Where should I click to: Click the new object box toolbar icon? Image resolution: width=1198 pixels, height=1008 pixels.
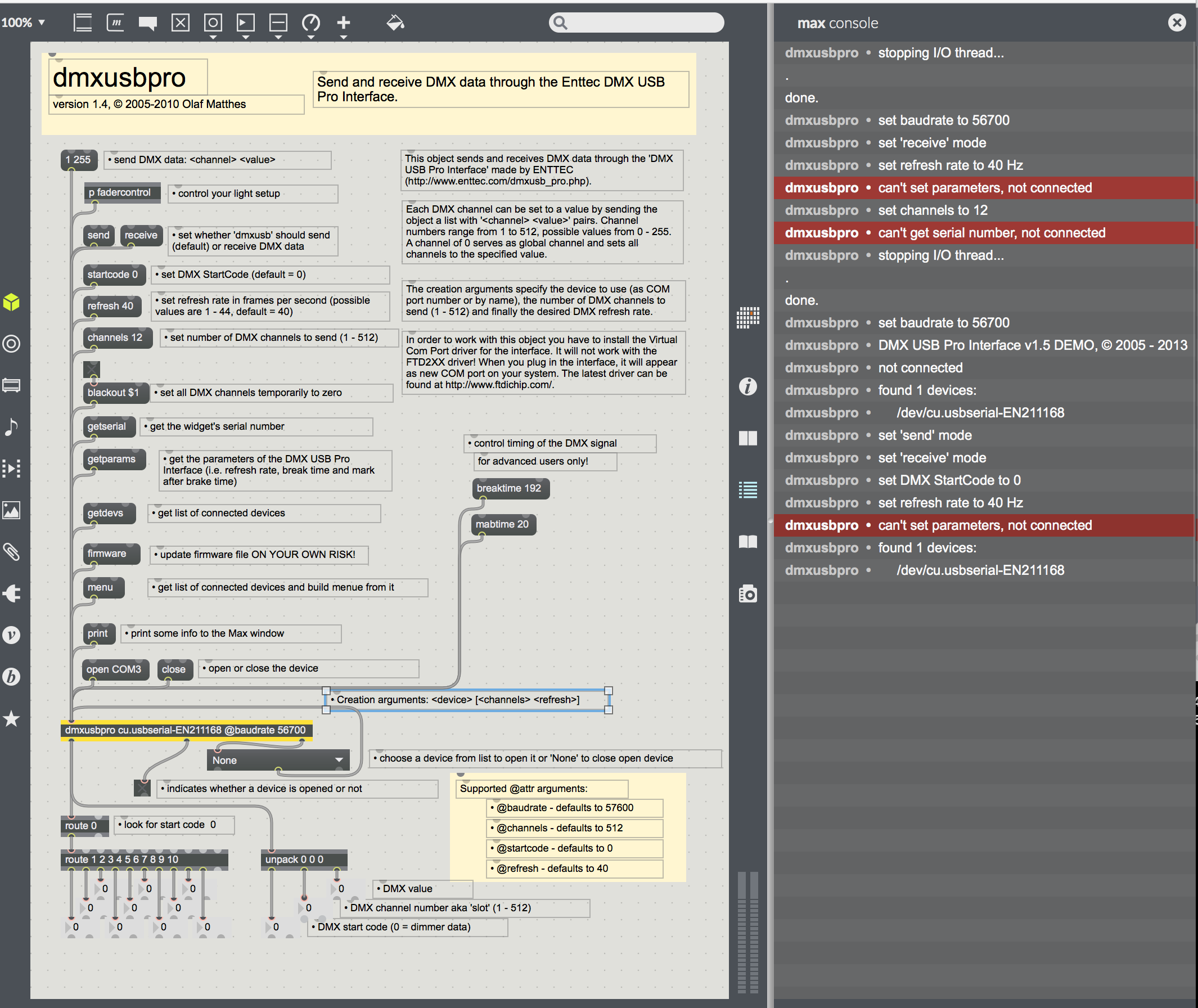point(83,23)
